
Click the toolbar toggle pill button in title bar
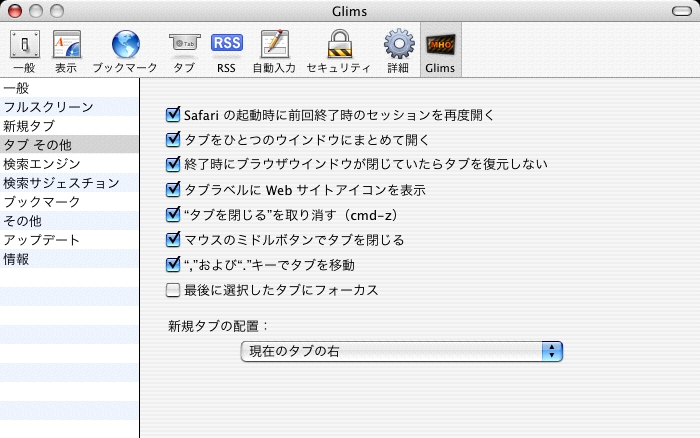[682, 11]
